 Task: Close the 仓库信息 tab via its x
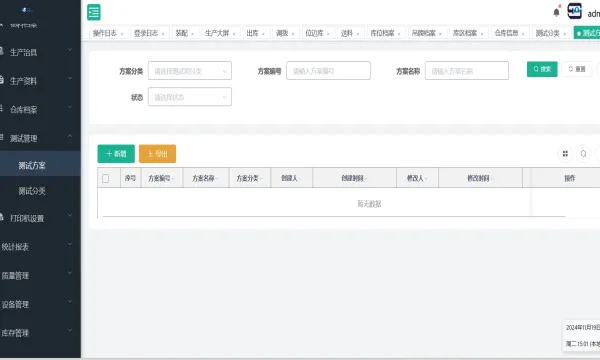click(523, 34)
